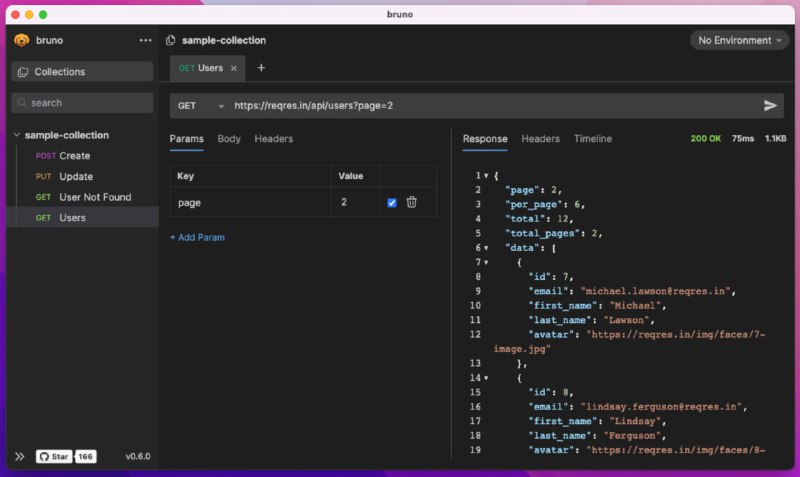Select the GET Users request in the sidebar

[82, 217]
